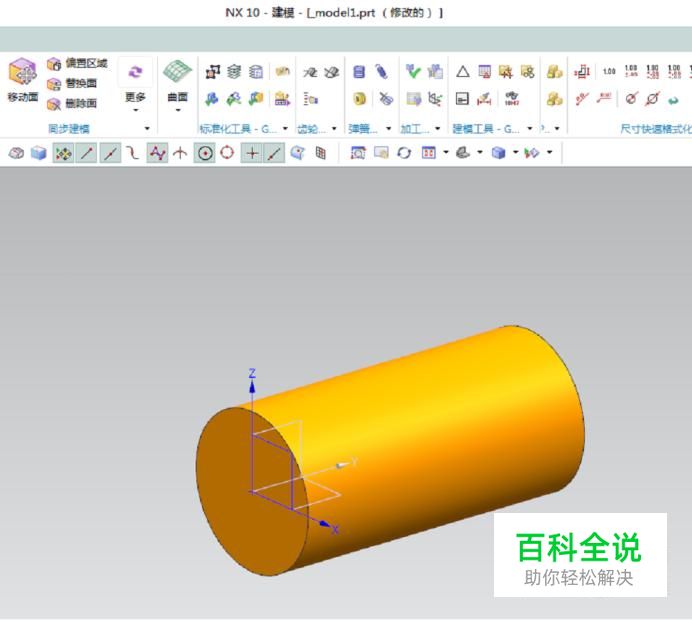Toggle Control Point snap with the wavy-curve icon

(x=132, y=153)
